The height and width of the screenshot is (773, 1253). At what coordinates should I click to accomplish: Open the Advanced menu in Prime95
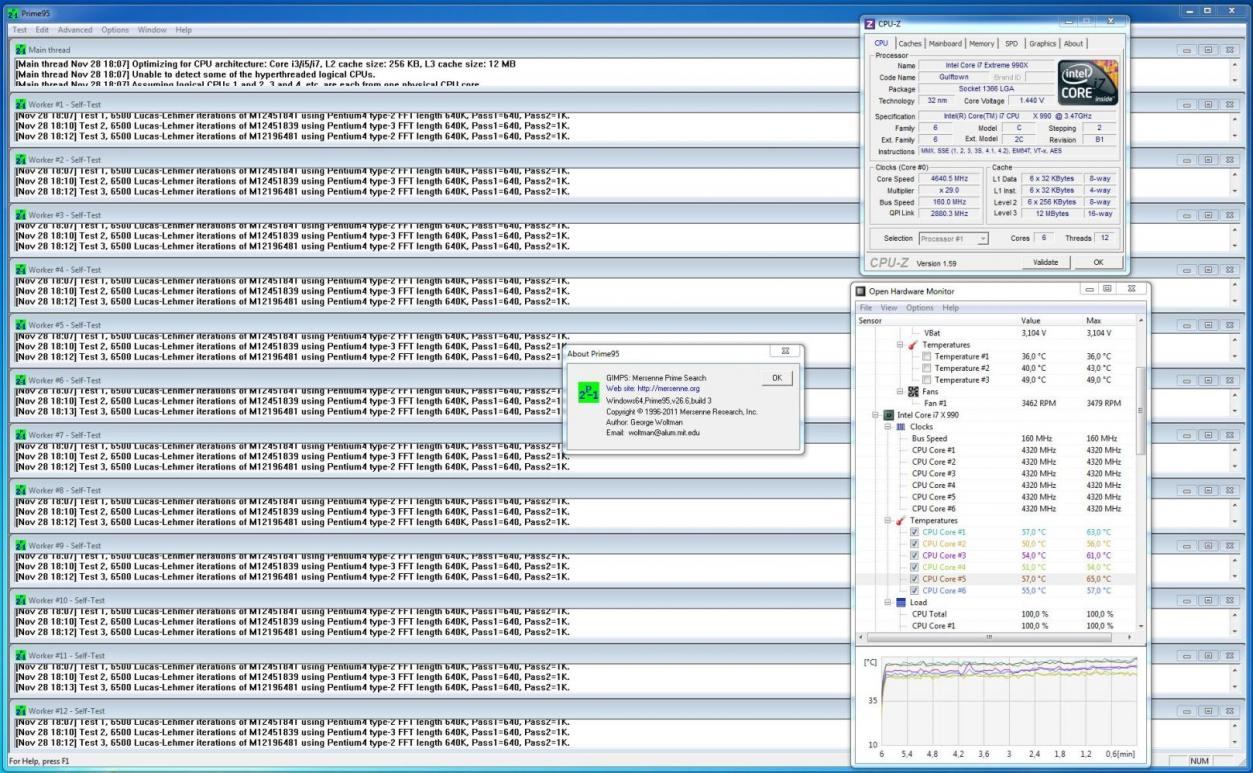[75, 30]
